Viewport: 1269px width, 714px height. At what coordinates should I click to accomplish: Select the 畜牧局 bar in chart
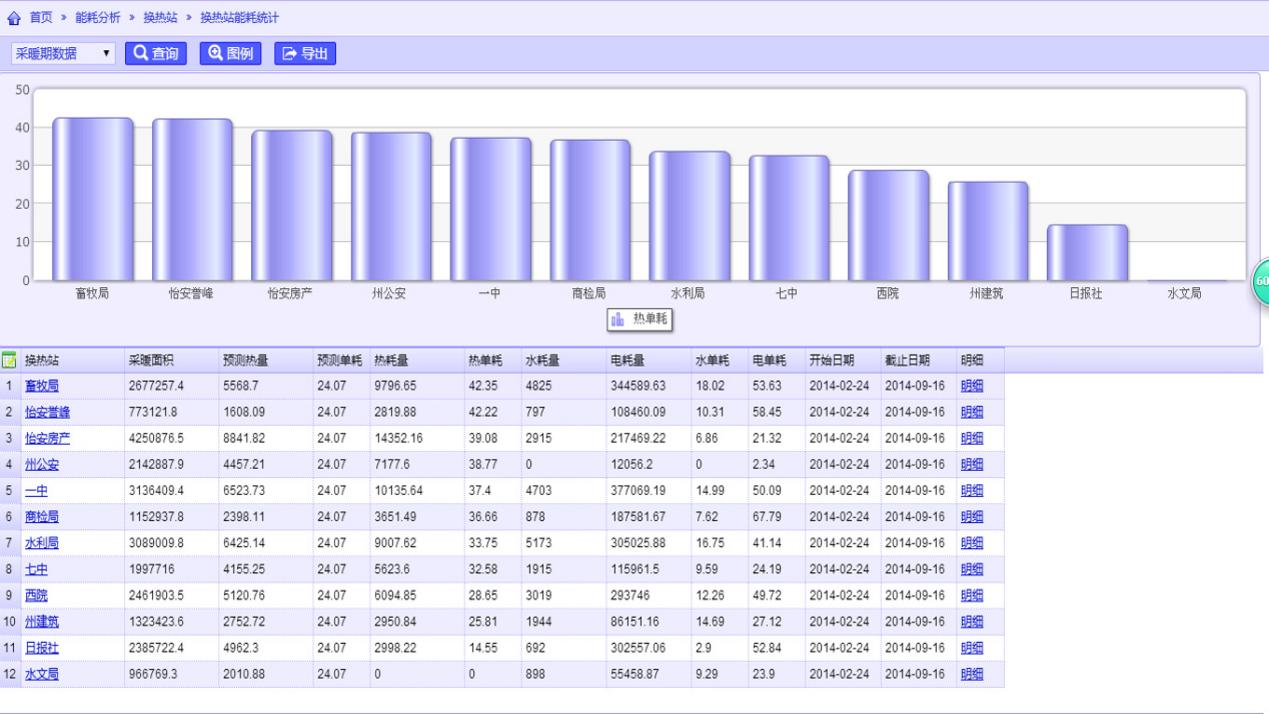tap(93, 199)
